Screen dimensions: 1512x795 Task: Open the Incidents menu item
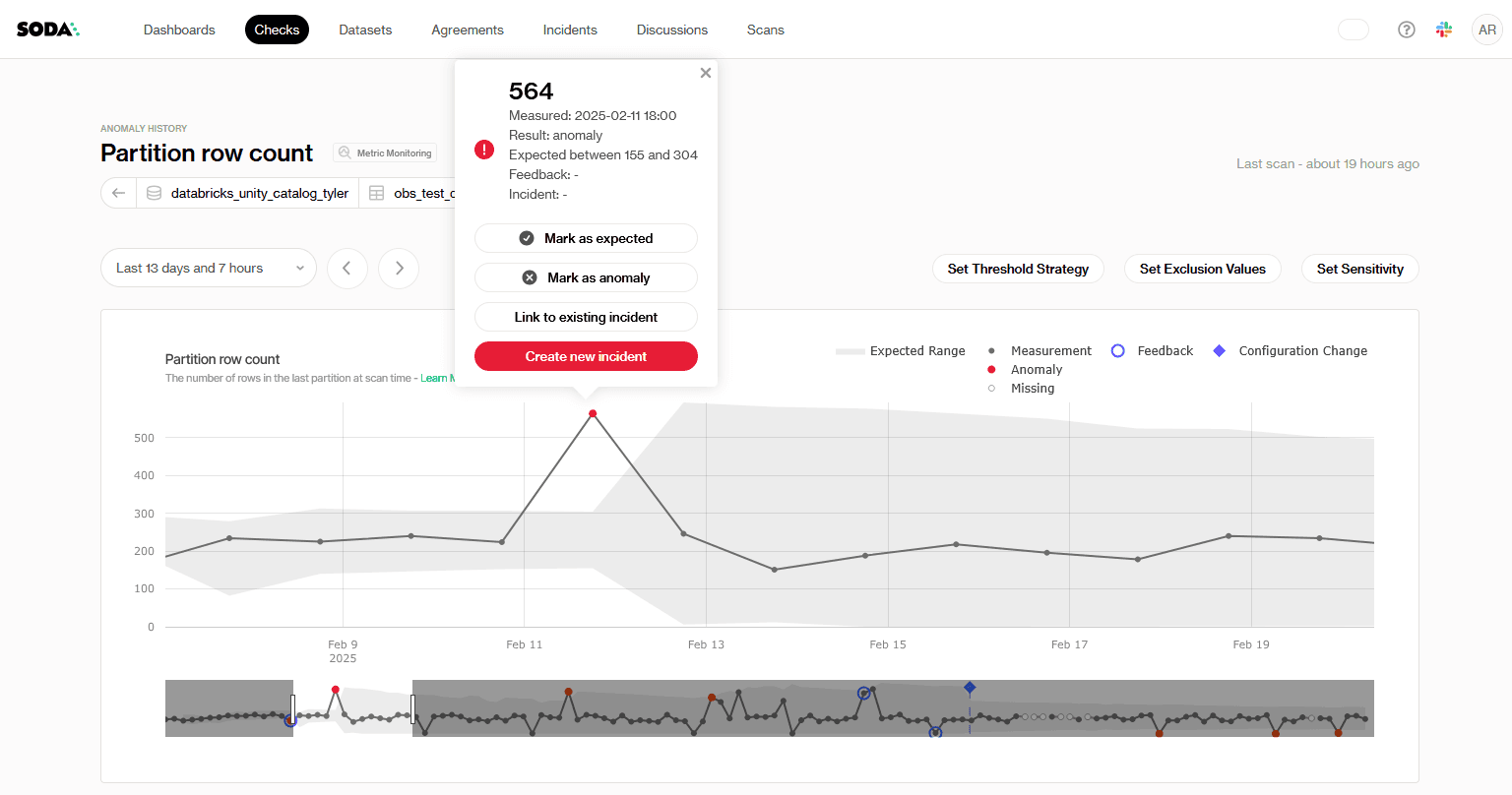click(570, 30)
